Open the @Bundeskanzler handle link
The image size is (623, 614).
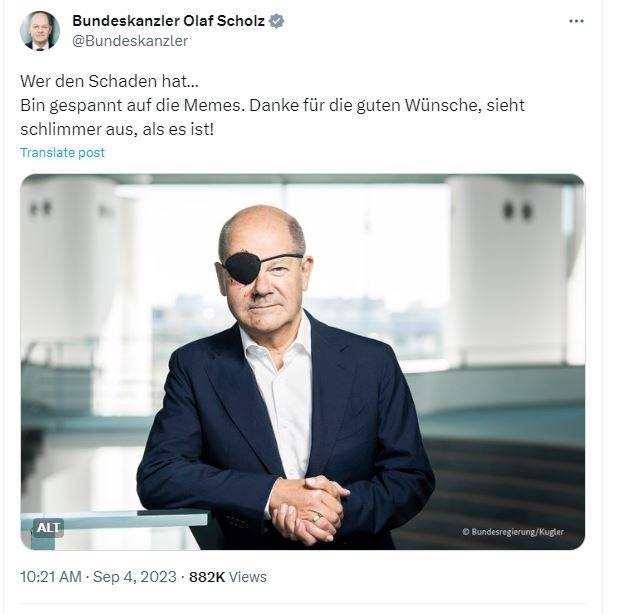[x=130, y=41]
